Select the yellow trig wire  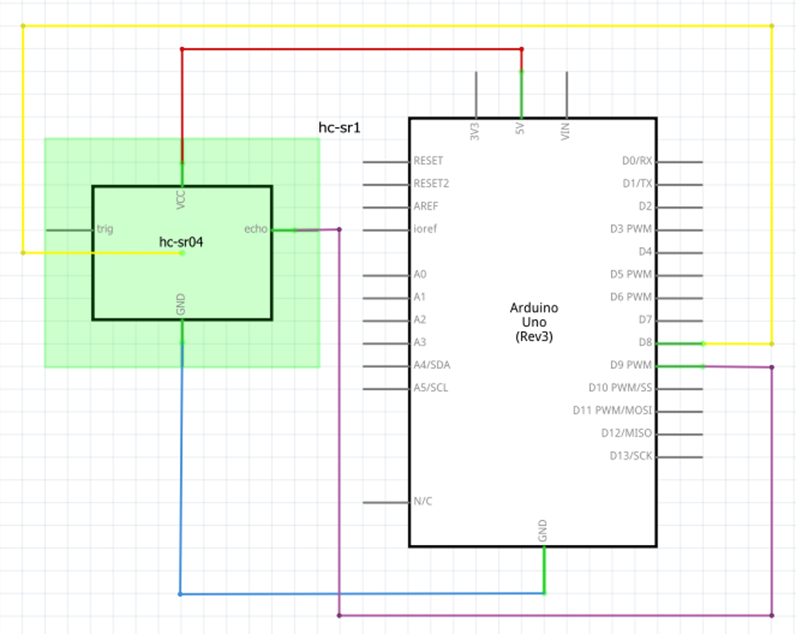[397, 25]
